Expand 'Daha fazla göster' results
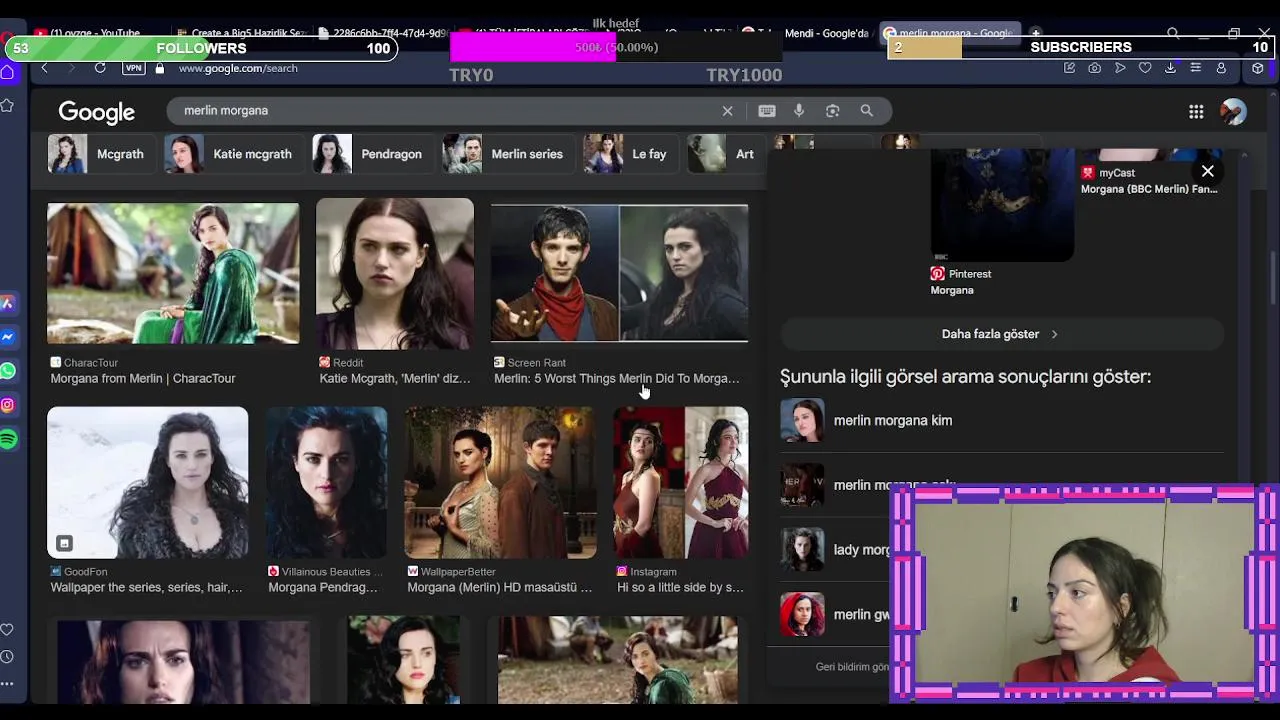 [1001, 334]
